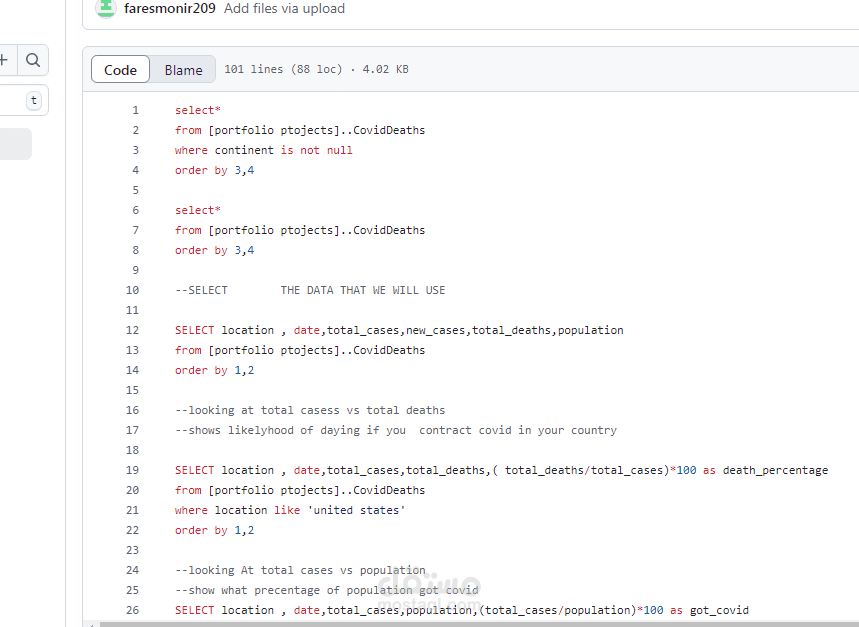Viewport: 859px width, 627px height.
Task: Click '--SELECT THE DATA THAT WE WILL USE' comment
Action: pyautogui.click(x=310, y=290)
